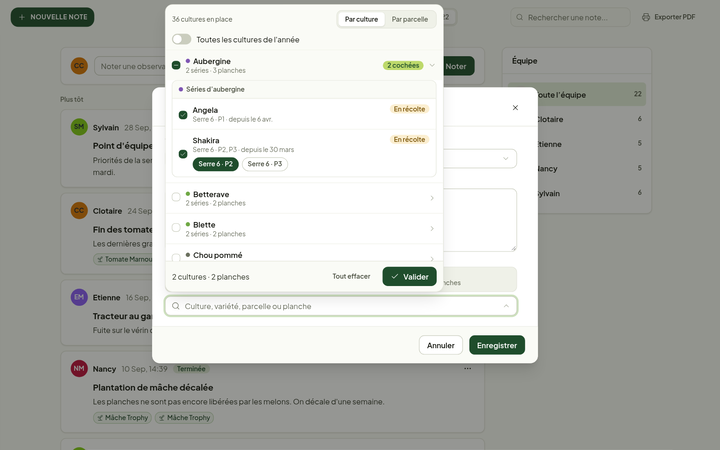Collapse the Aubergine row chevron
Screen dimensions: 720x450
coord(432,65)
